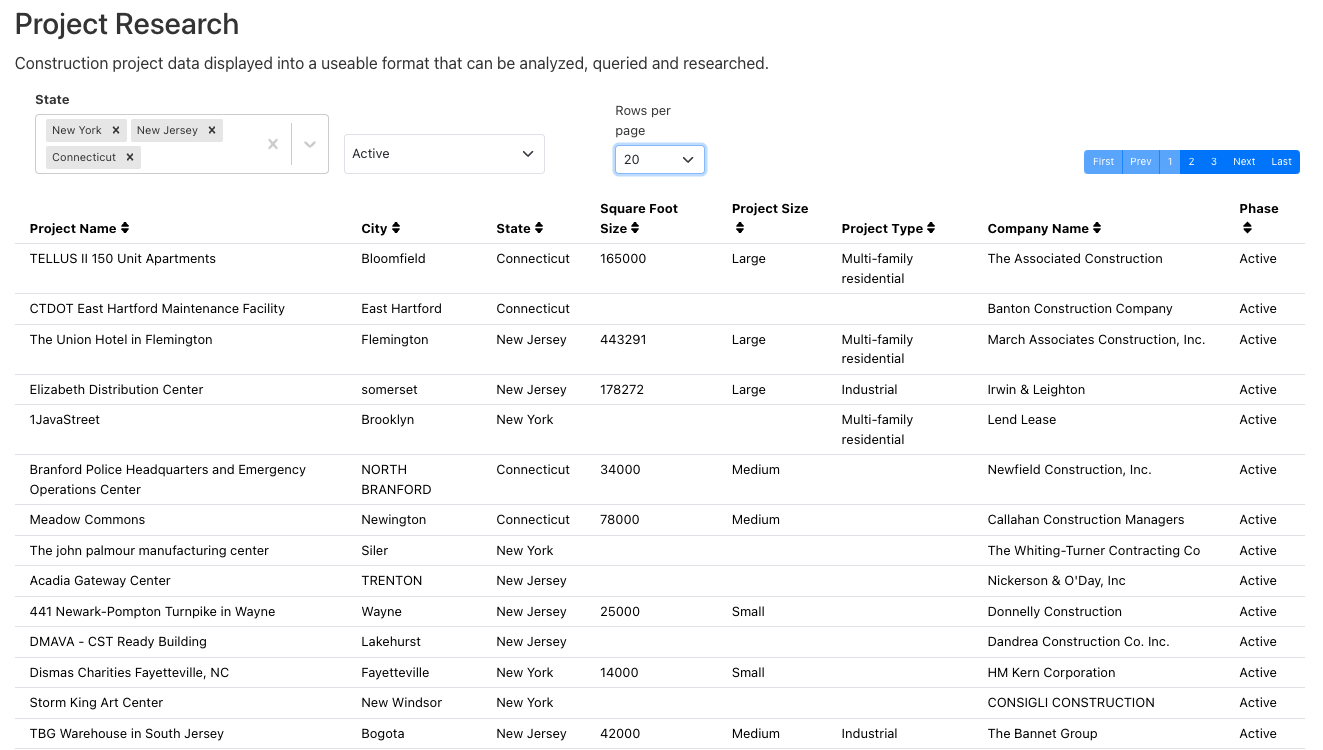Open the Active phase dropdown
Image resolution: width=1323 pixels, height=750 pixels.
pos(444,154)
